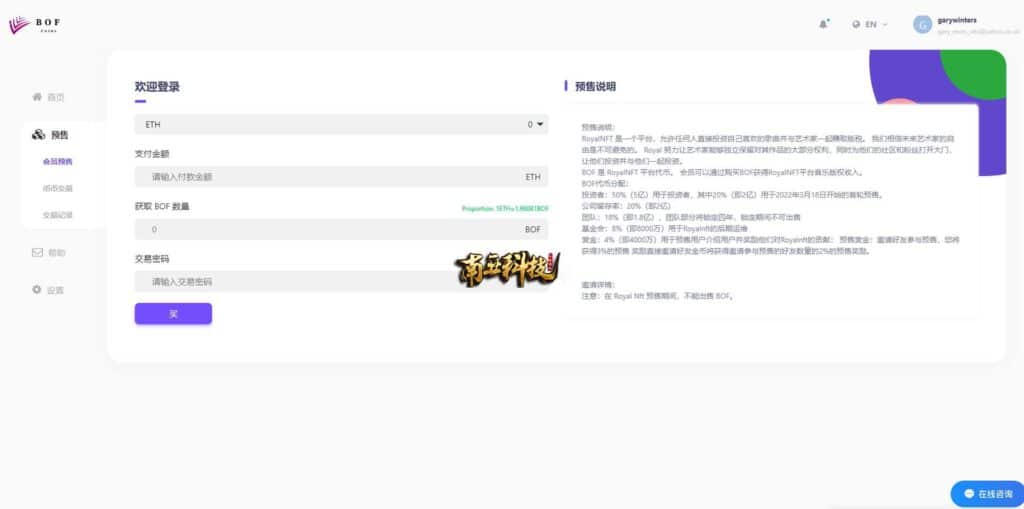The width and height of the screenshot is (1024, 509).
Task: Open the notifications bell
Action: pyautogui.click(x=823, y=24)
